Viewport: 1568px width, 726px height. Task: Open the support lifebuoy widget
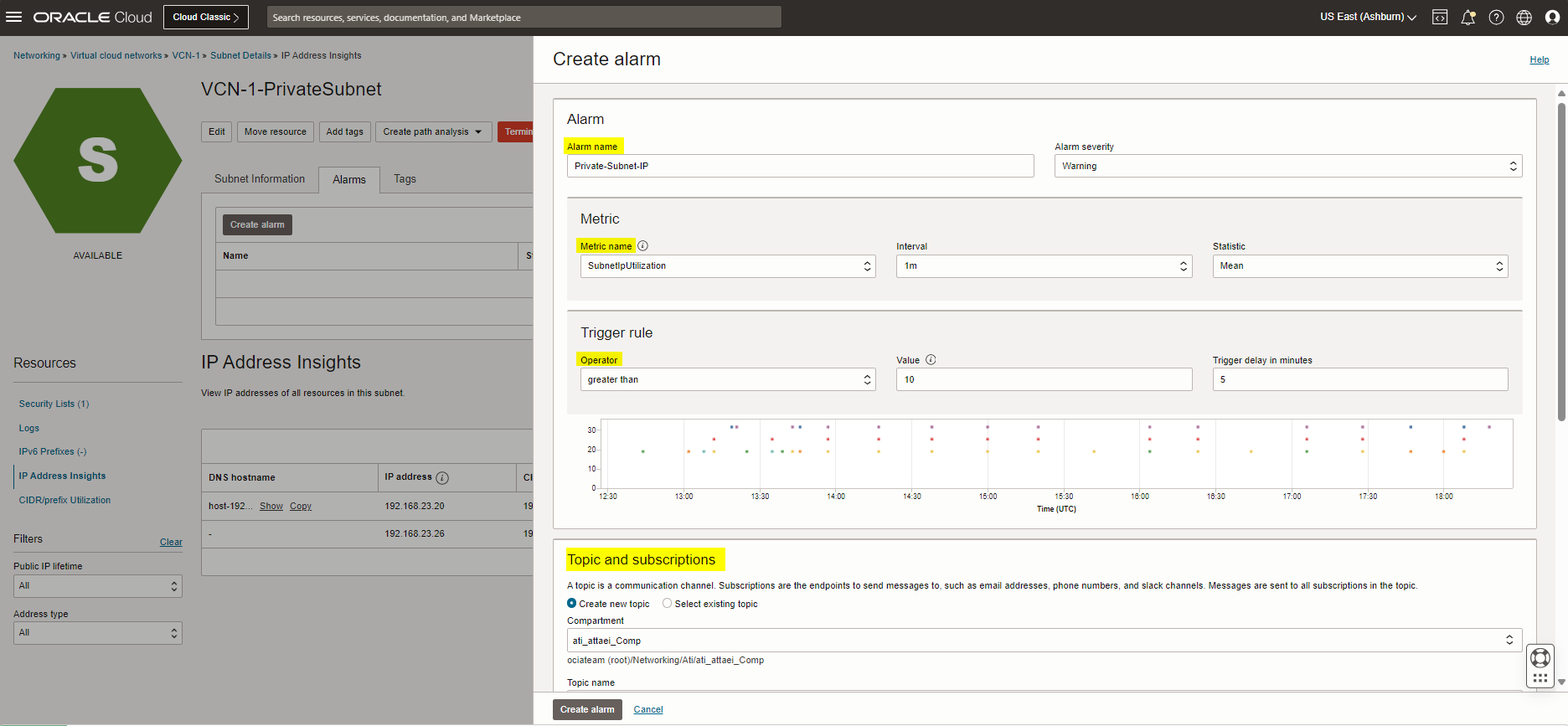point(1540,658)
